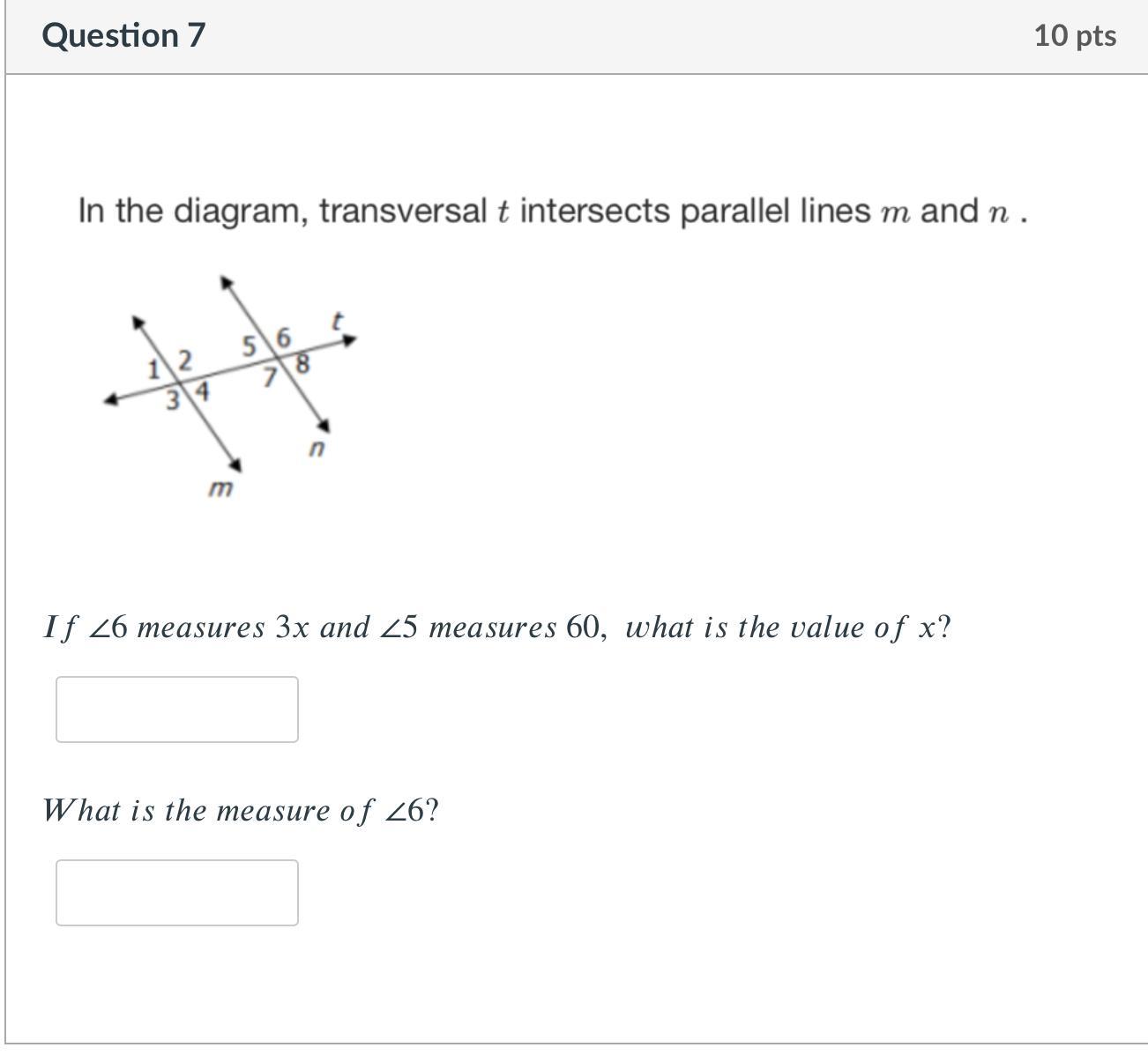Click the line label m below the diagram
This screenshot has height=1055, width=1148.
coord(220,487)
